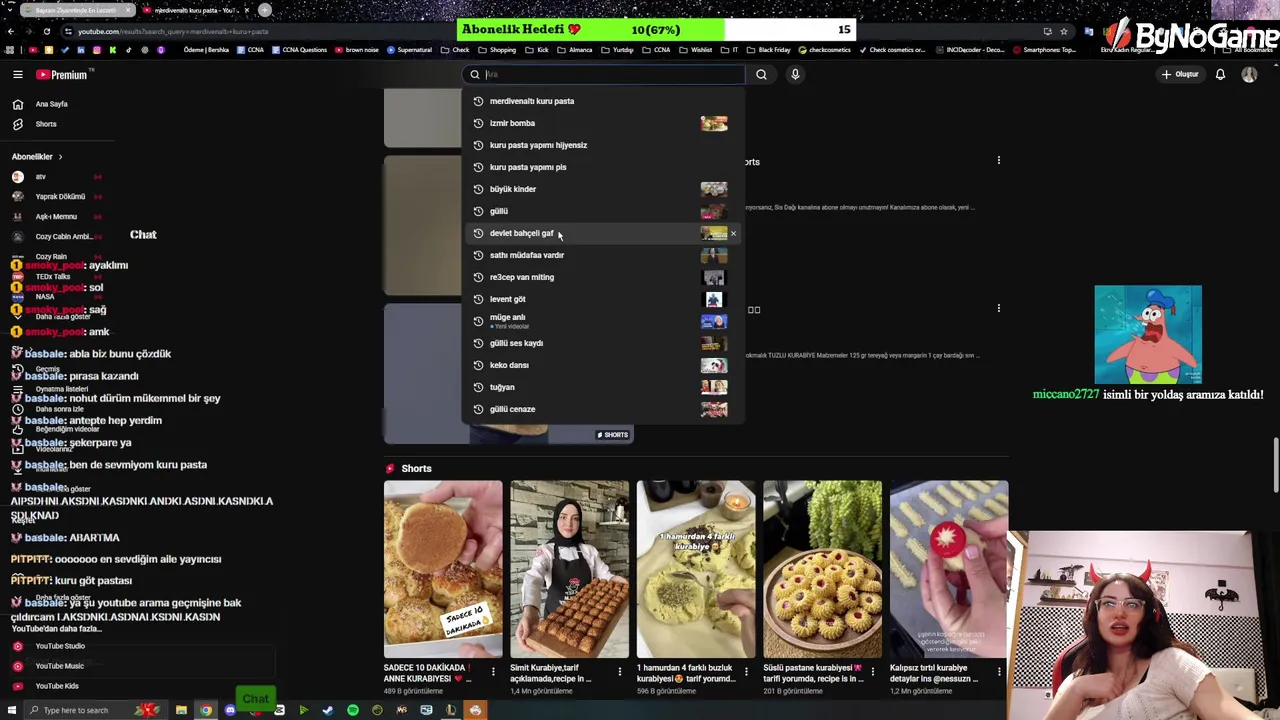The width and height of the screenshot is (1280, 720).
Task: Open the Black Friday bookmarks folder
Action: coord(770,50)
